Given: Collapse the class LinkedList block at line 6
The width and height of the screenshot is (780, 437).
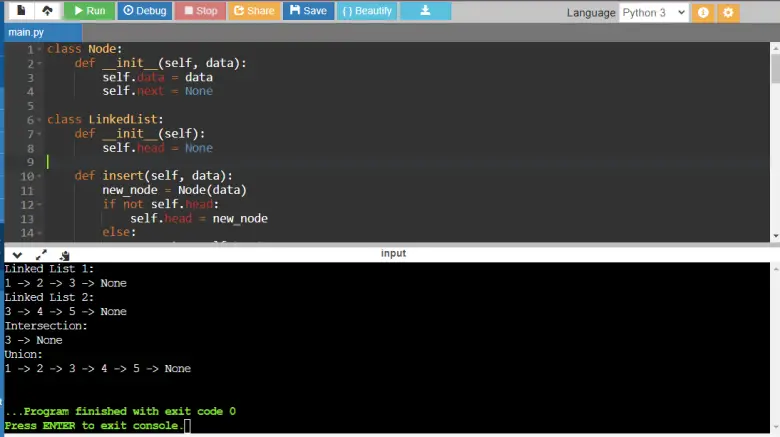Looking at the screenshot, I should (41, 120).
